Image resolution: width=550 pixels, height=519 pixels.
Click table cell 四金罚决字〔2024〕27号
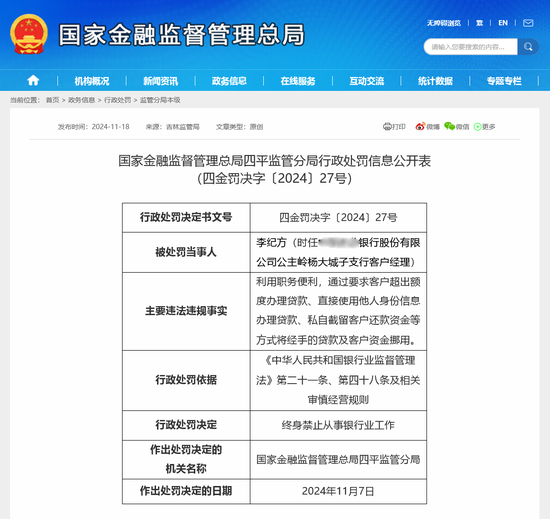point(338,217)
